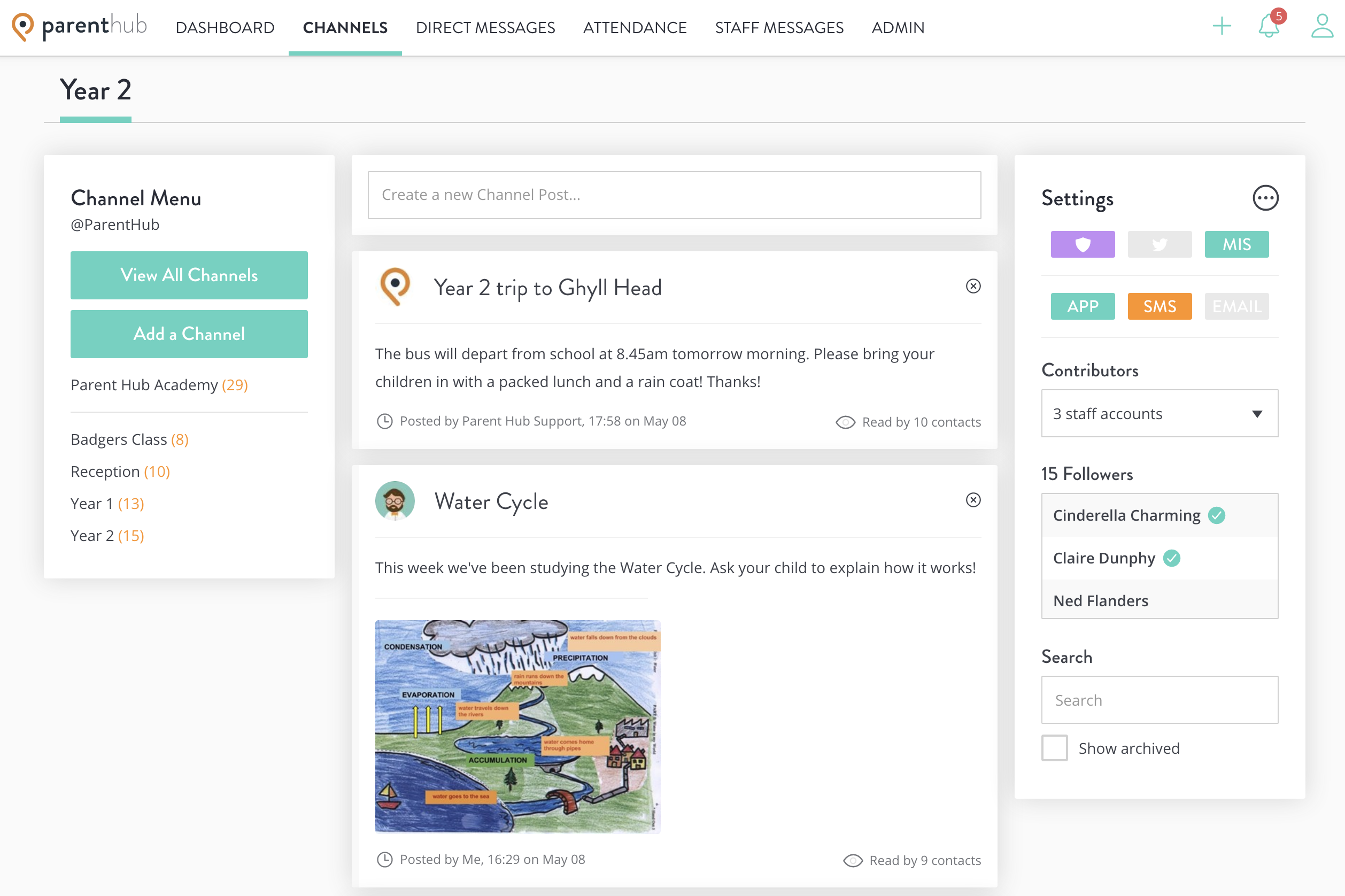Open notifications bell with 5 alerts
Viewport: 1345px width, 896px height.
(x=1270, y=25)
